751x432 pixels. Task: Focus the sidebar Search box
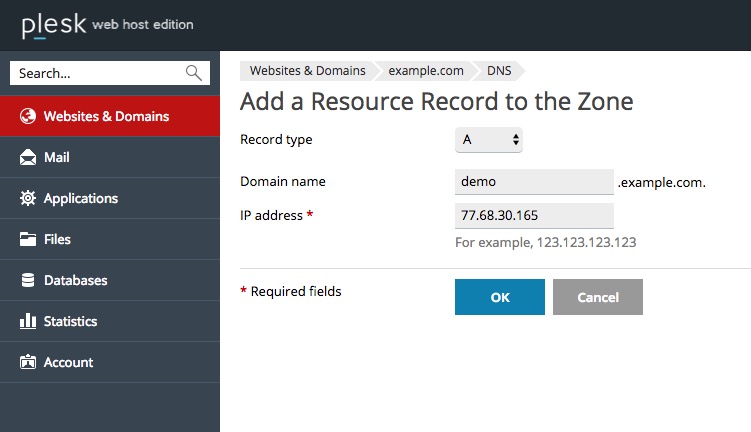click(x=110, y=73)
